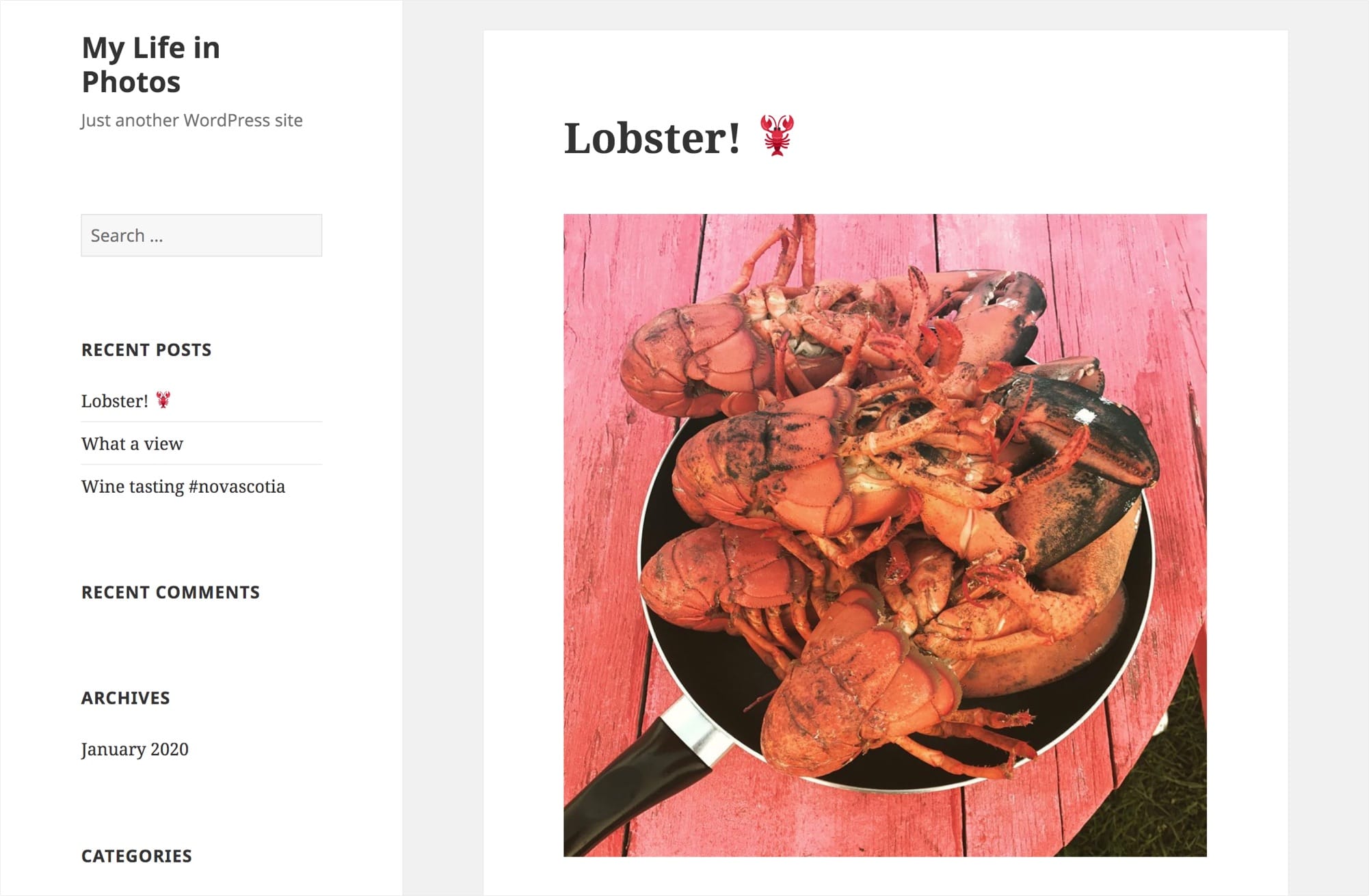1369x896 pixels.
Task: Open the 'My Life in Photos' site title
Action: (x=150, y=64)
